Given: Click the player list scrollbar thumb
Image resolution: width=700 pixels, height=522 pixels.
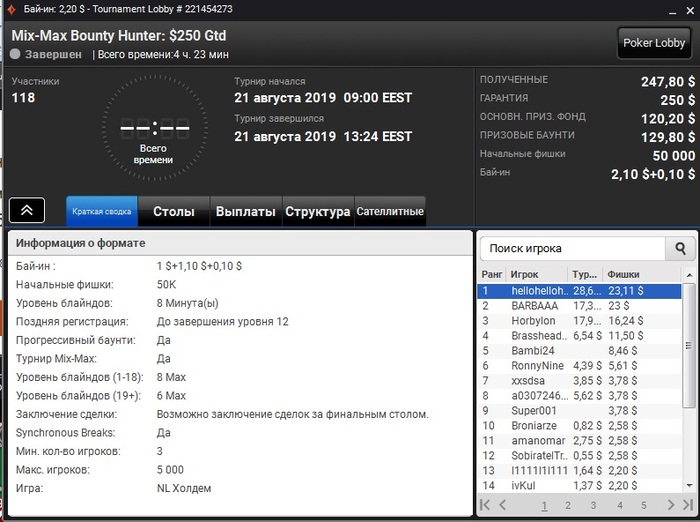Looking at the screenshot, I should tap(689, 345).
